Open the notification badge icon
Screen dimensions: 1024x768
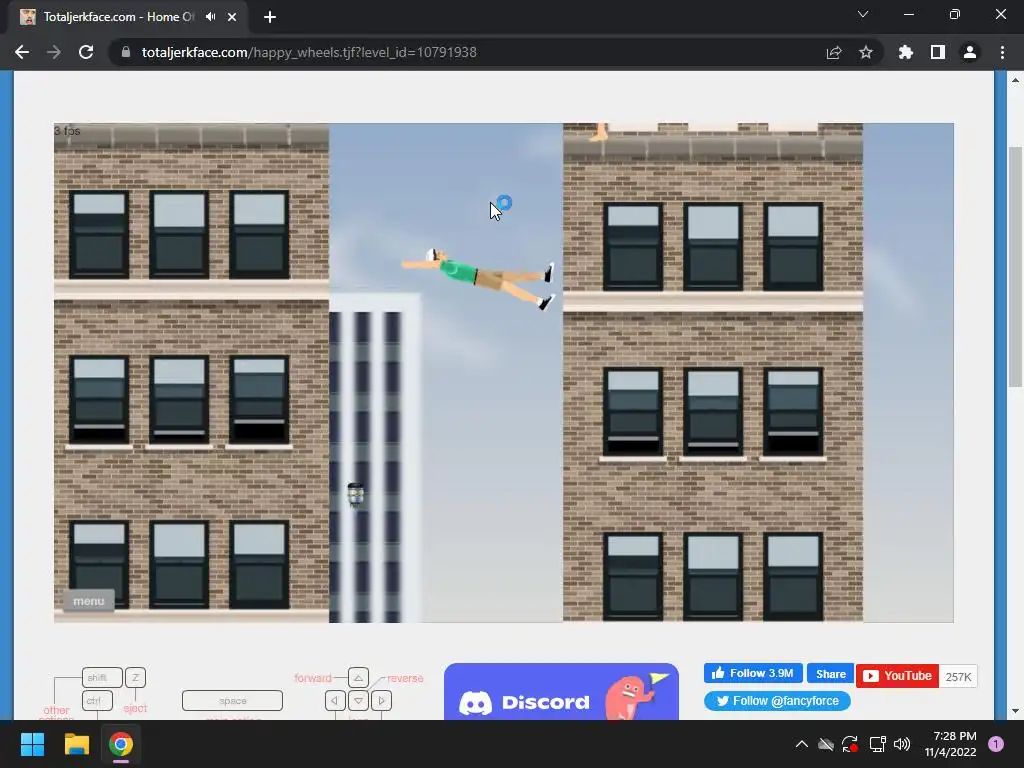[996, 744]
